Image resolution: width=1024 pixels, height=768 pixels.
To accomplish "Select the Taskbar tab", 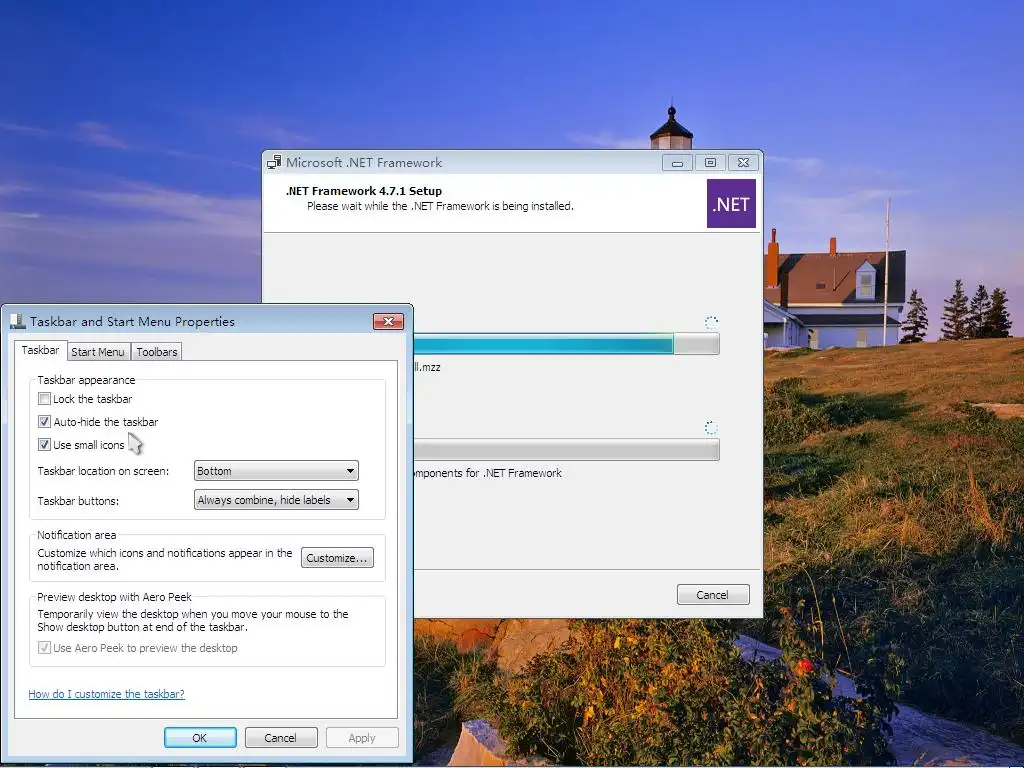I will pos(40,350).
